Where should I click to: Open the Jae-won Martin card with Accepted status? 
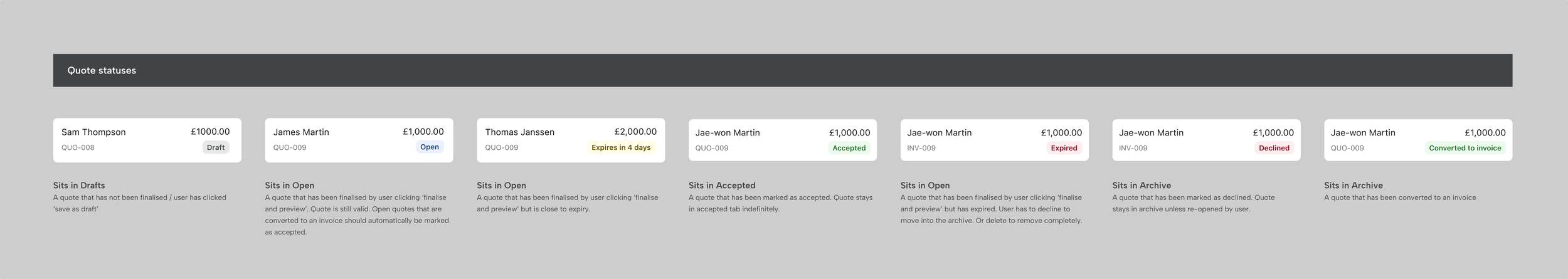783,140
